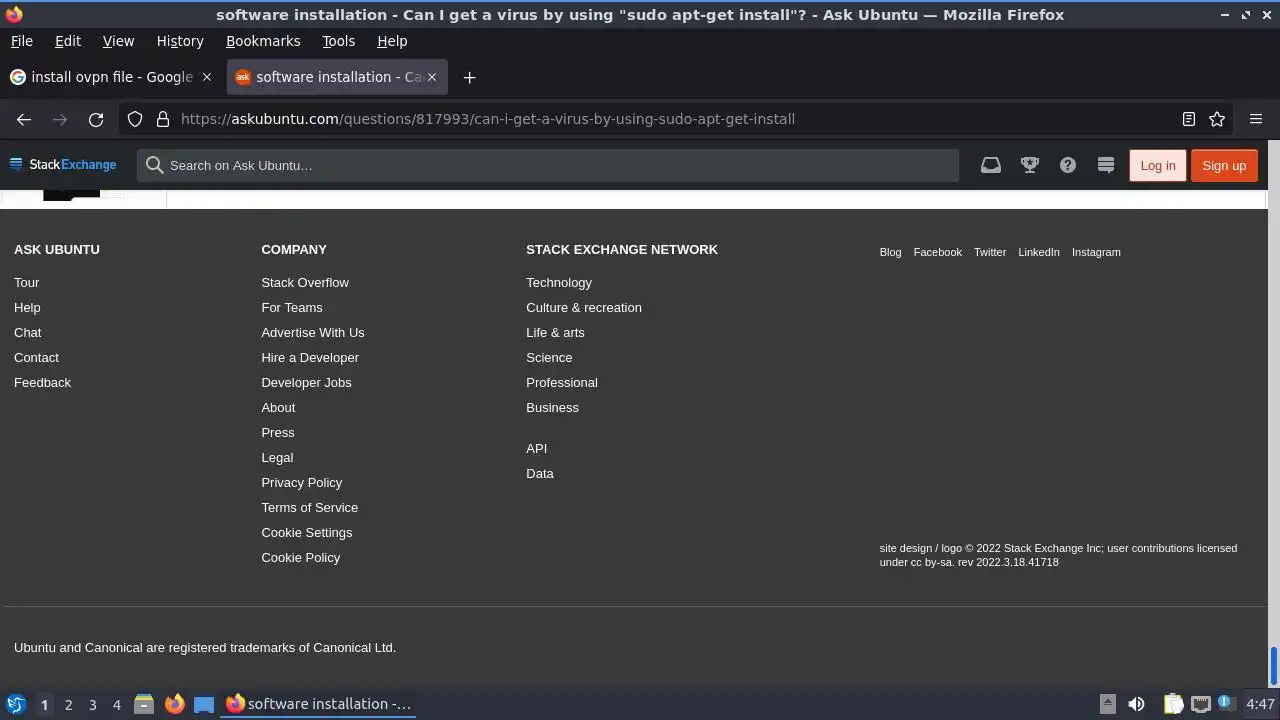Viewport: 1280px width, 720px height.
Task: Click the Sign up button
Action: click(x=1224, y=165)
